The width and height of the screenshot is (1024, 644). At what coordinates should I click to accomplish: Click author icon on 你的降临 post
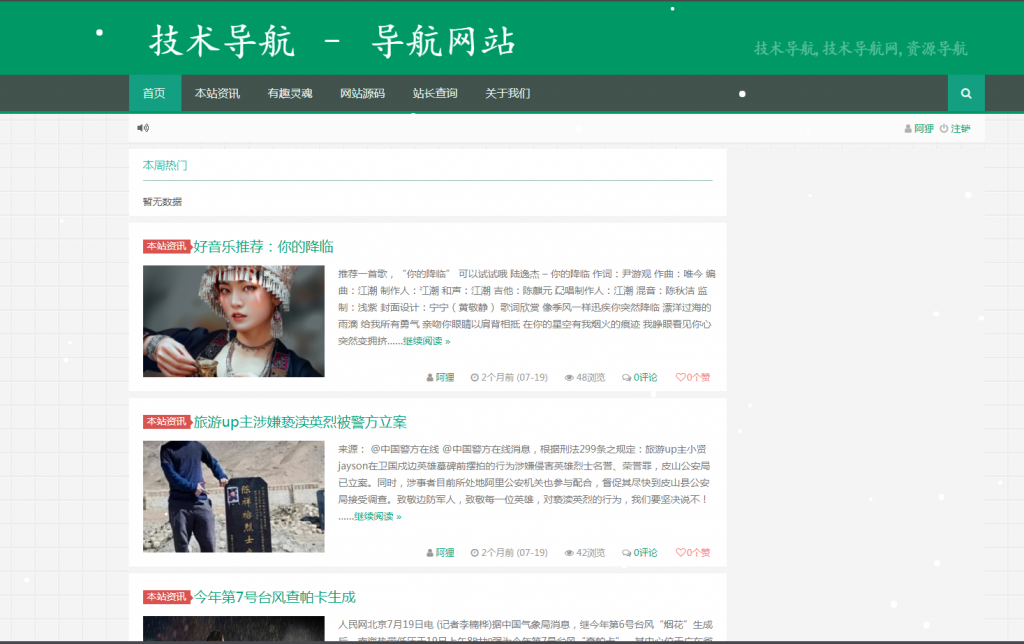coord(430,378)
